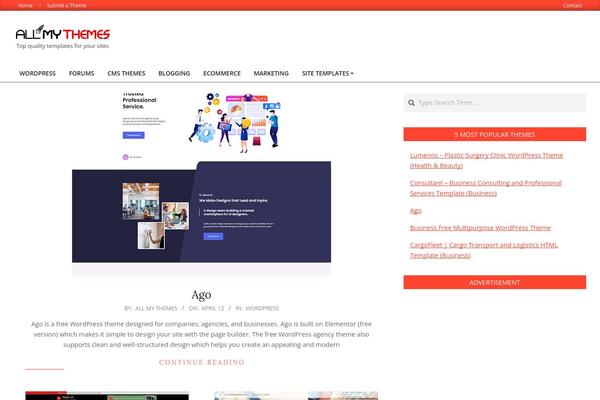Open the WordPress category in post meta
This screenshot has height=400, width=600.
click(x=262, y=308)
